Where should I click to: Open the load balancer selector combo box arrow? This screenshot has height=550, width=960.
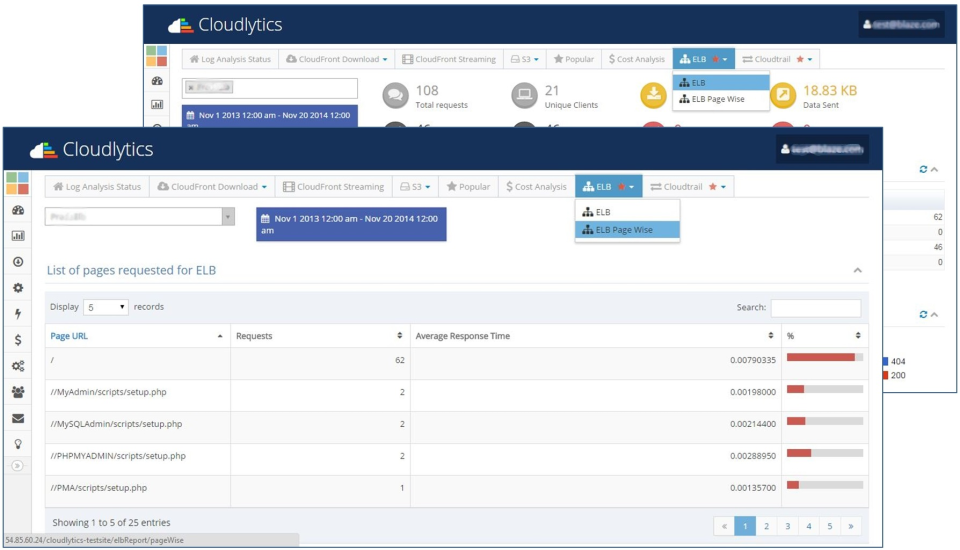[x=228, y=216]
